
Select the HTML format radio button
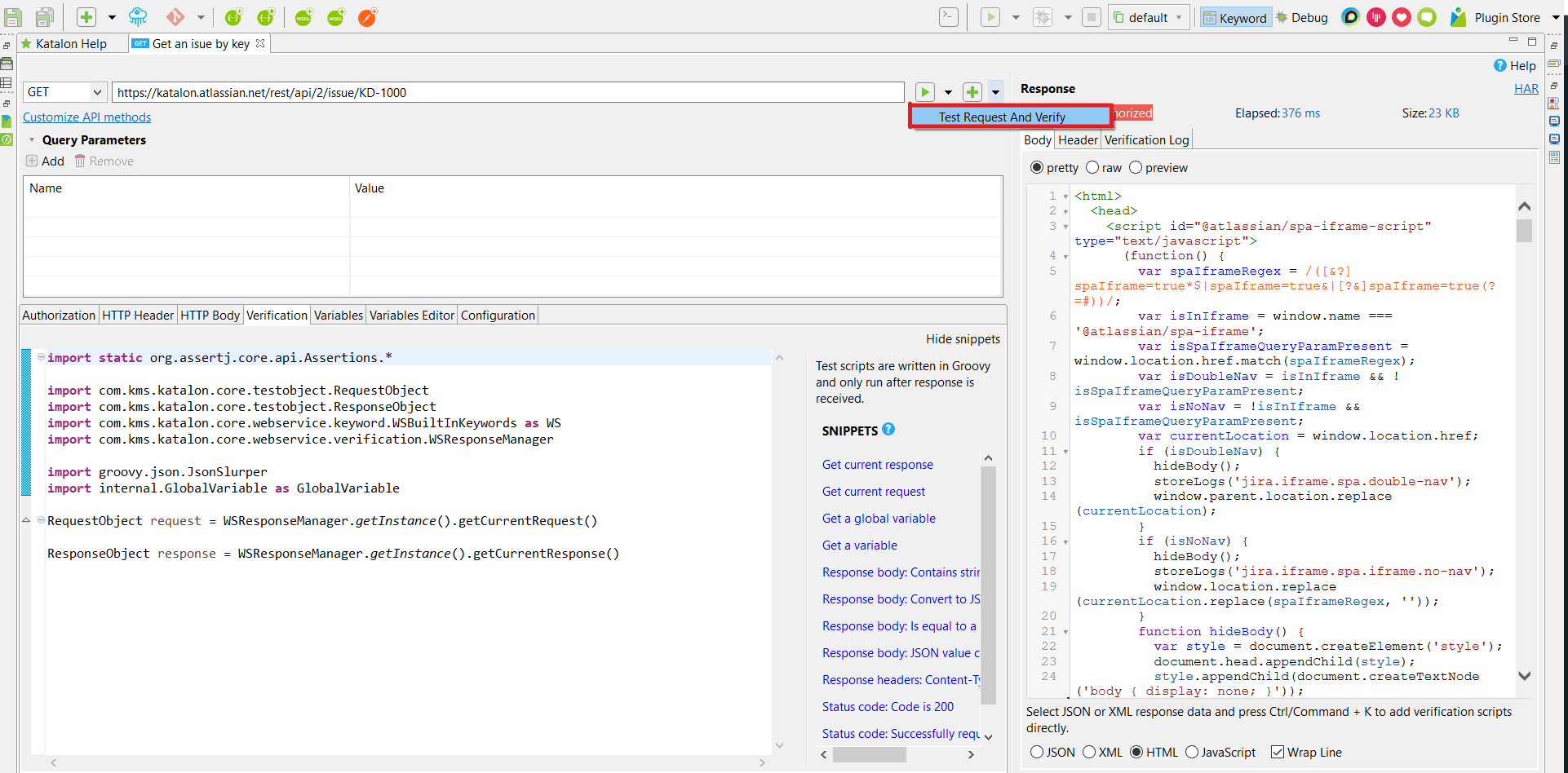[1136, 752]
